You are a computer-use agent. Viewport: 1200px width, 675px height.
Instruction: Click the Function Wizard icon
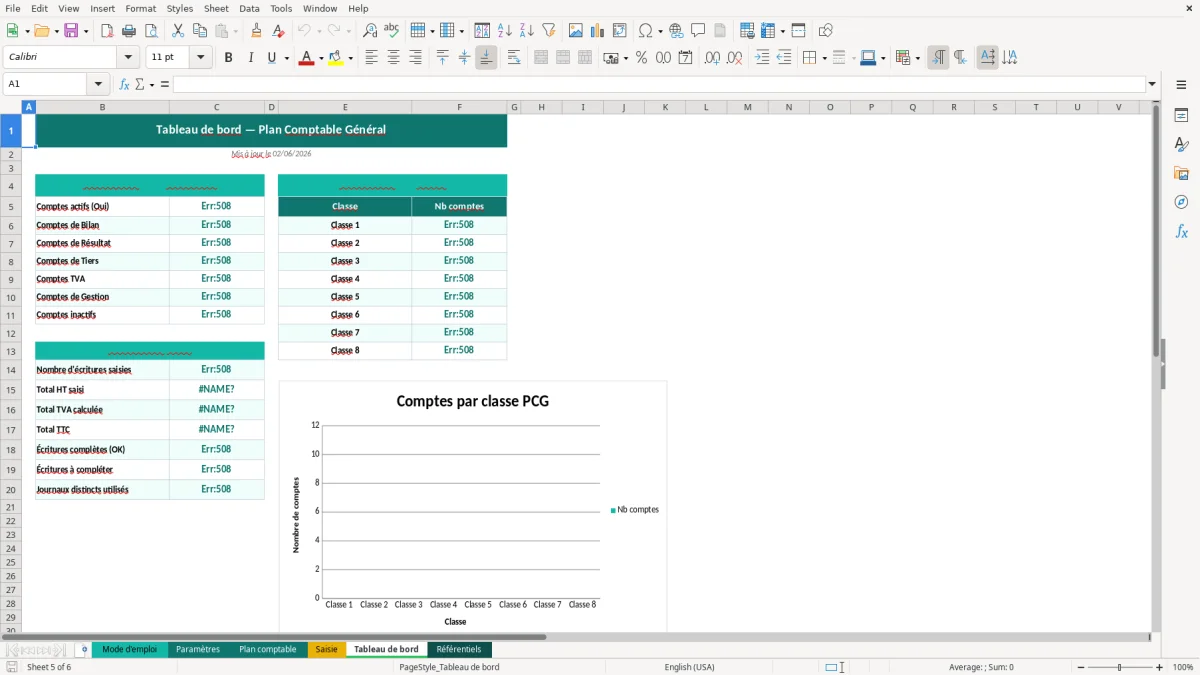coord(125,84)
